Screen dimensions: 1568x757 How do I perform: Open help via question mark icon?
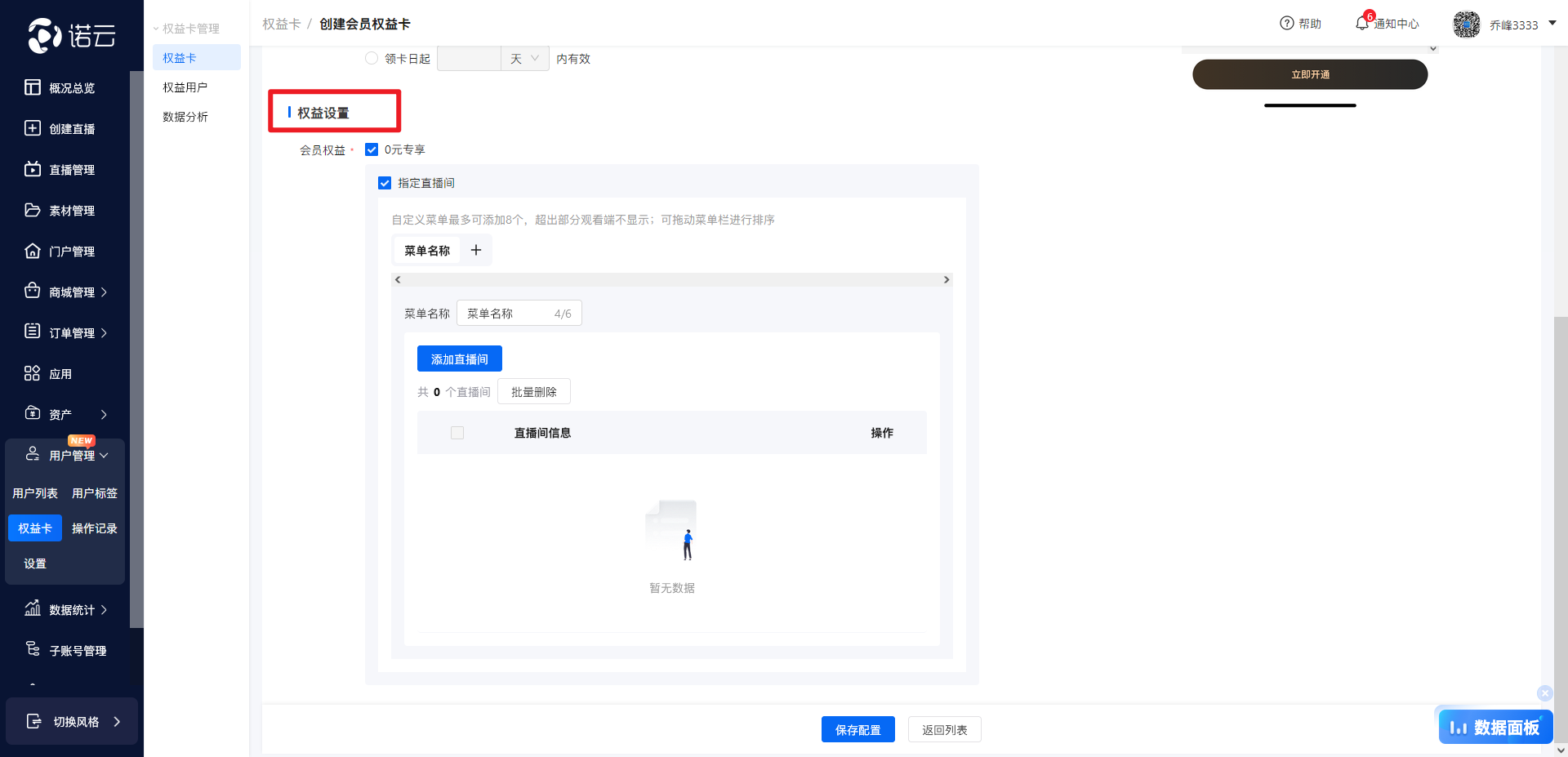point(1287,24)
